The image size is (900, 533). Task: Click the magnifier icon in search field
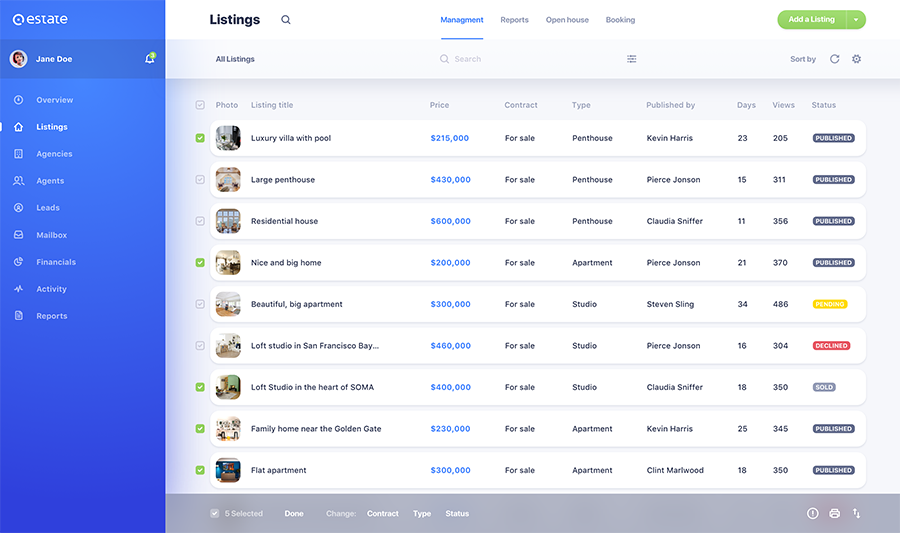click(444, 59)
